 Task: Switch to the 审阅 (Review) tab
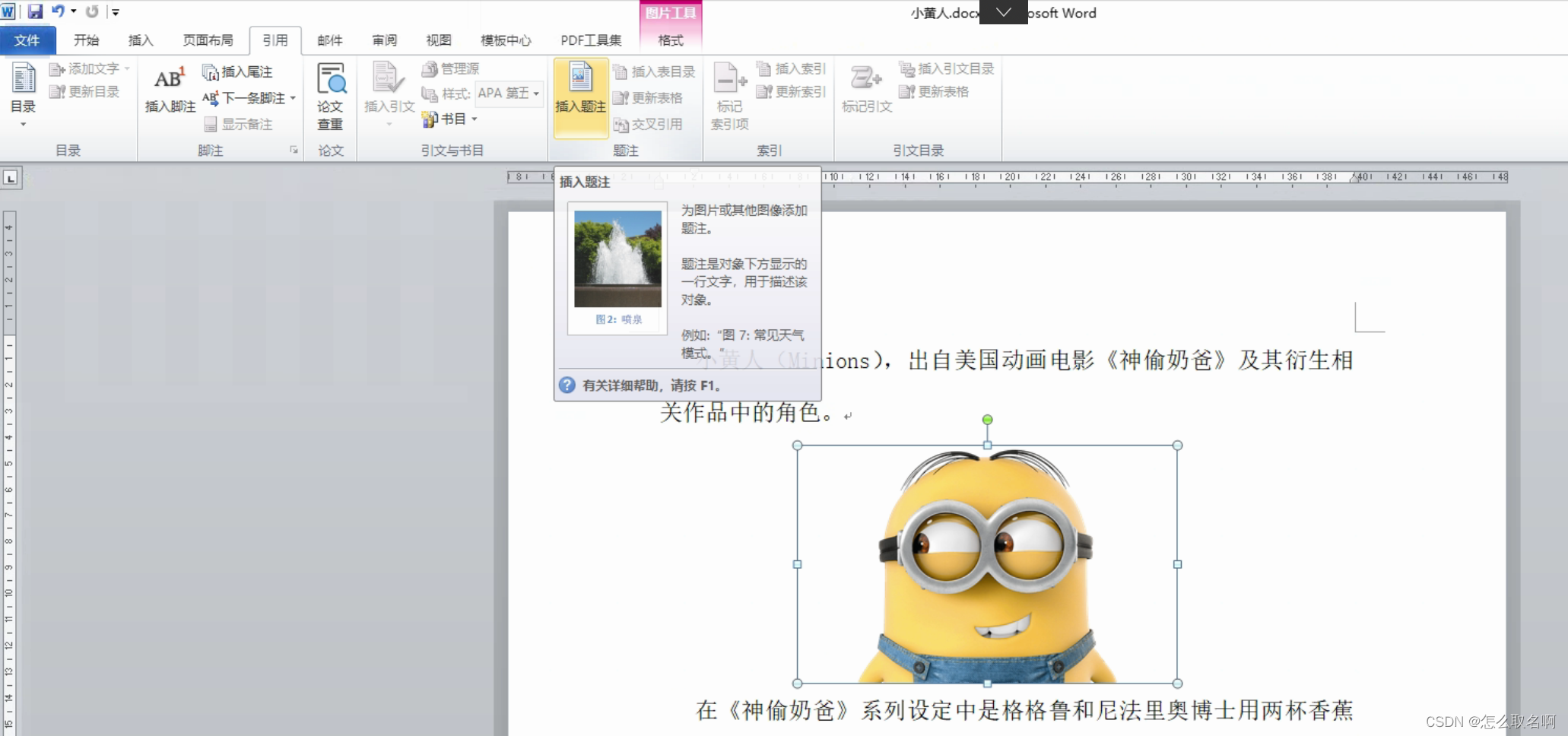point(385,40)
